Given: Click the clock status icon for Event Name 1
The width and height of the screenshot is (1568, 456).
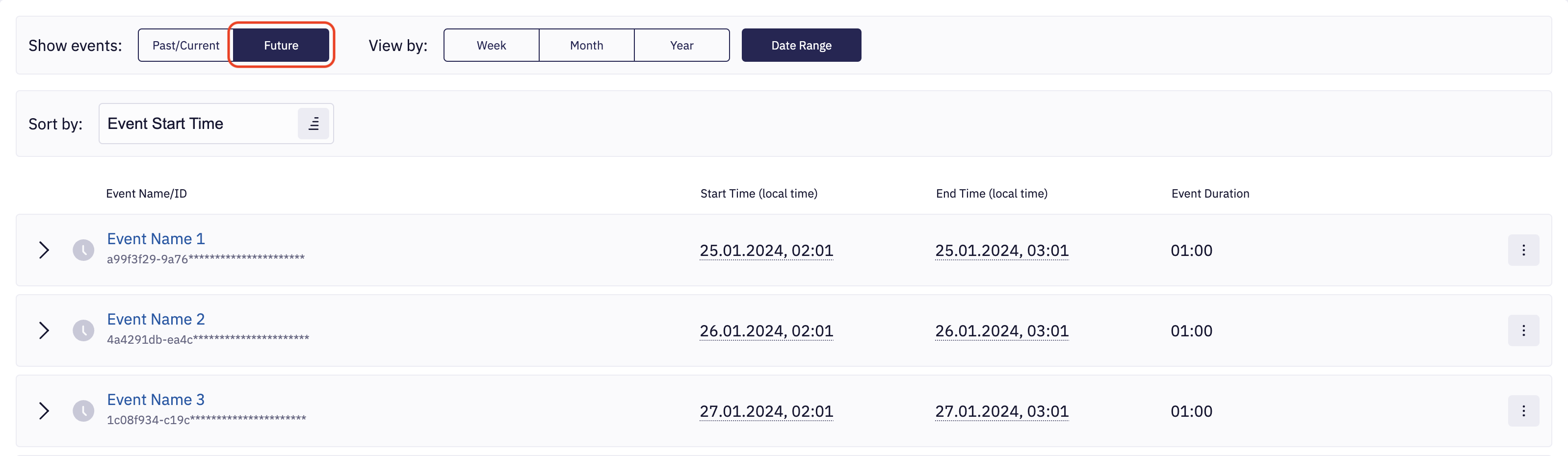Looking at the screenshot, I should pyautogui.click(x=83, y=250).
